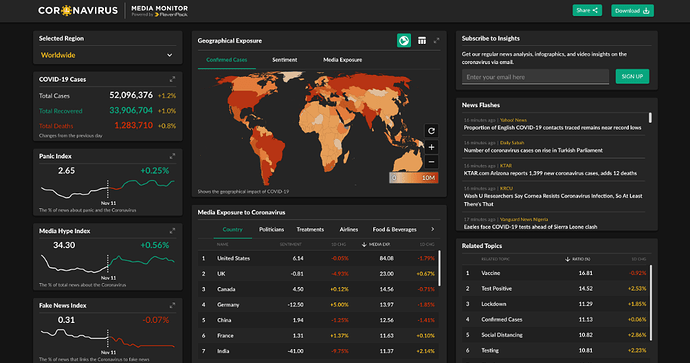Open the Politicians tab
The image size is (690, 363).
272,229
